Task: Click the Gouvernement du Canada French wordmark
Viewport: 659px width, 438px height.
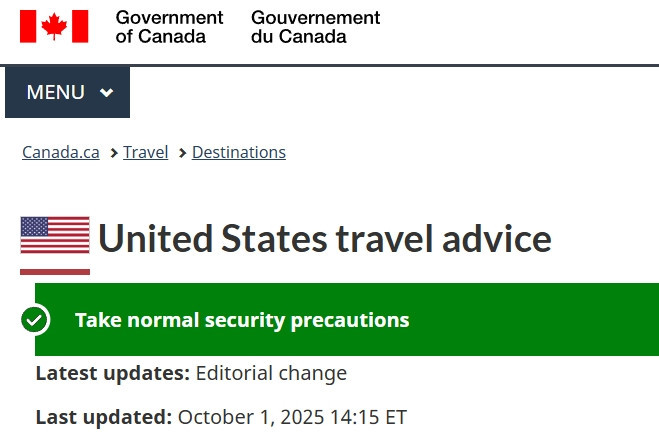Action: coord(315,27)
